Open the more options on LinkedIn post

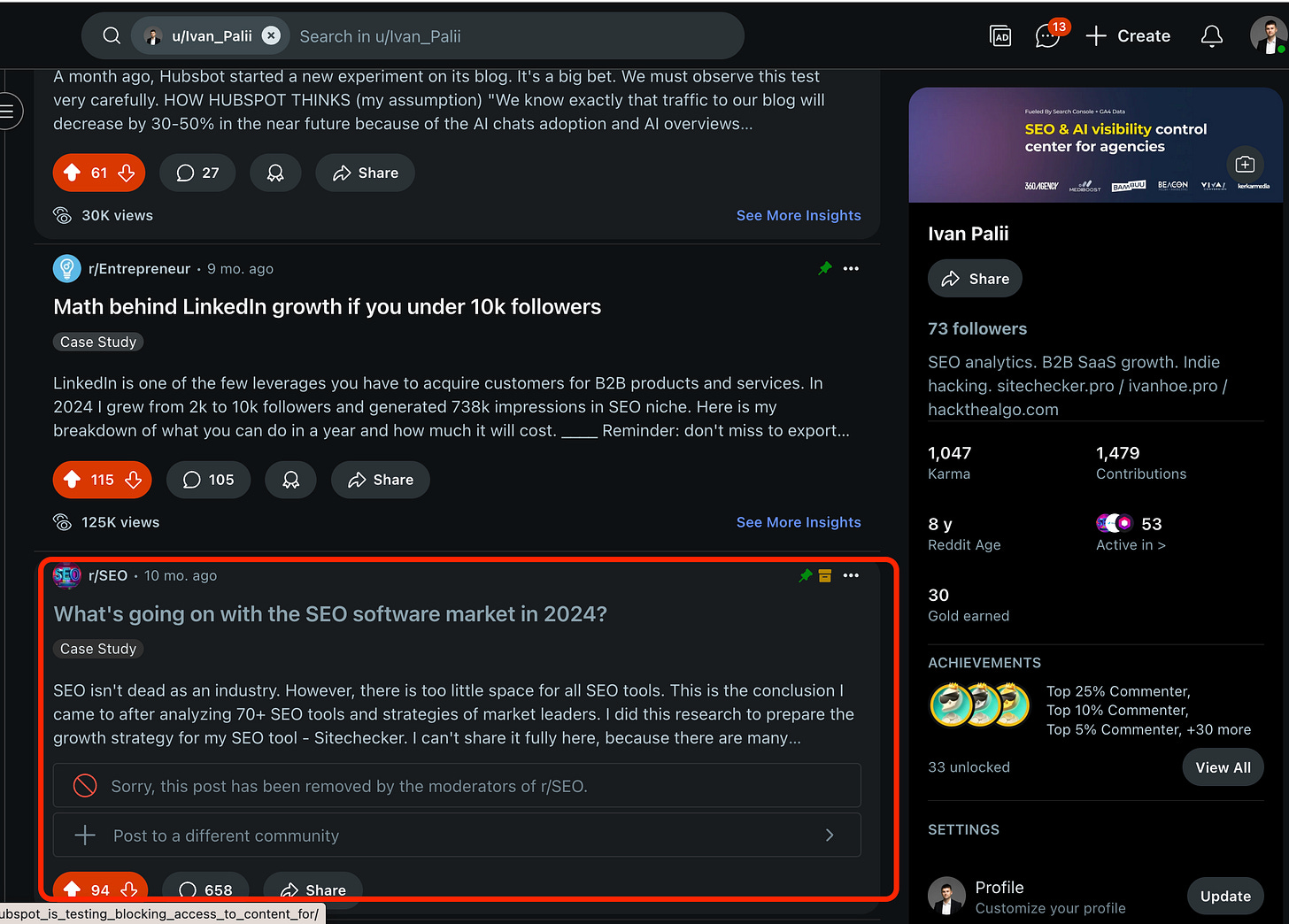851,268
